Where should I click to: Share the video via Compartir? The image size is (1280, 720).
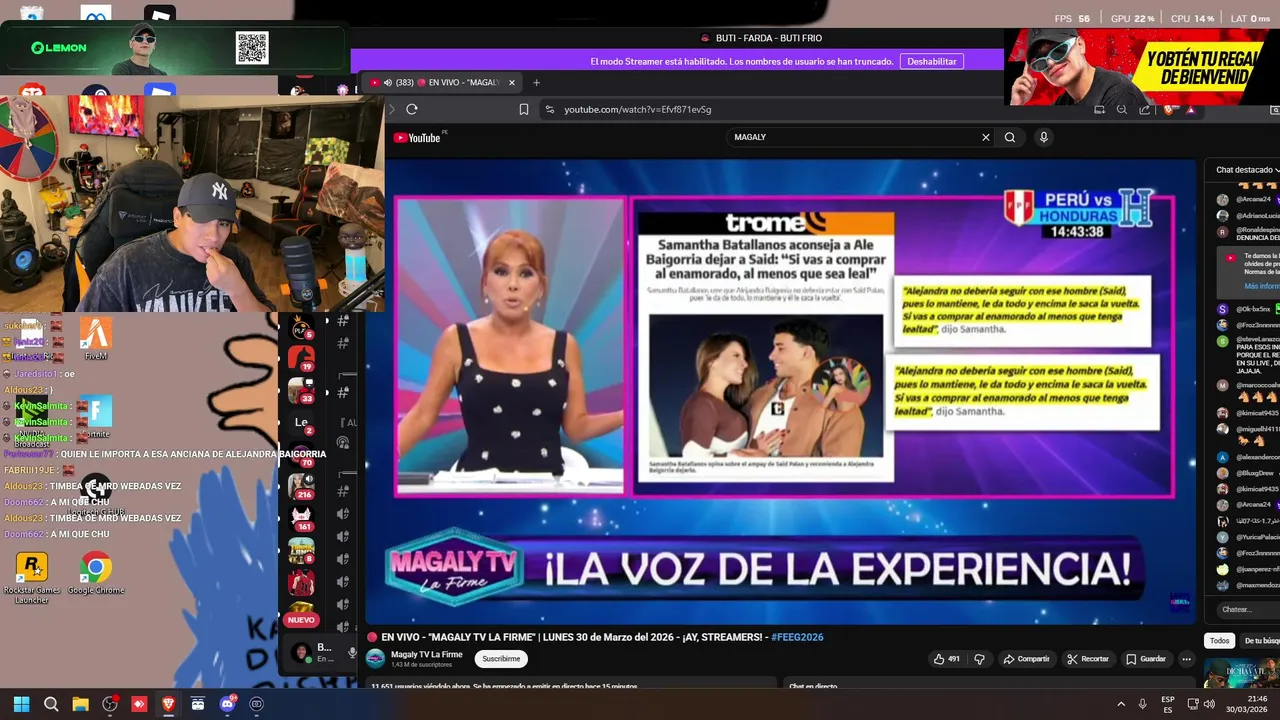(x=1026, y=659)
